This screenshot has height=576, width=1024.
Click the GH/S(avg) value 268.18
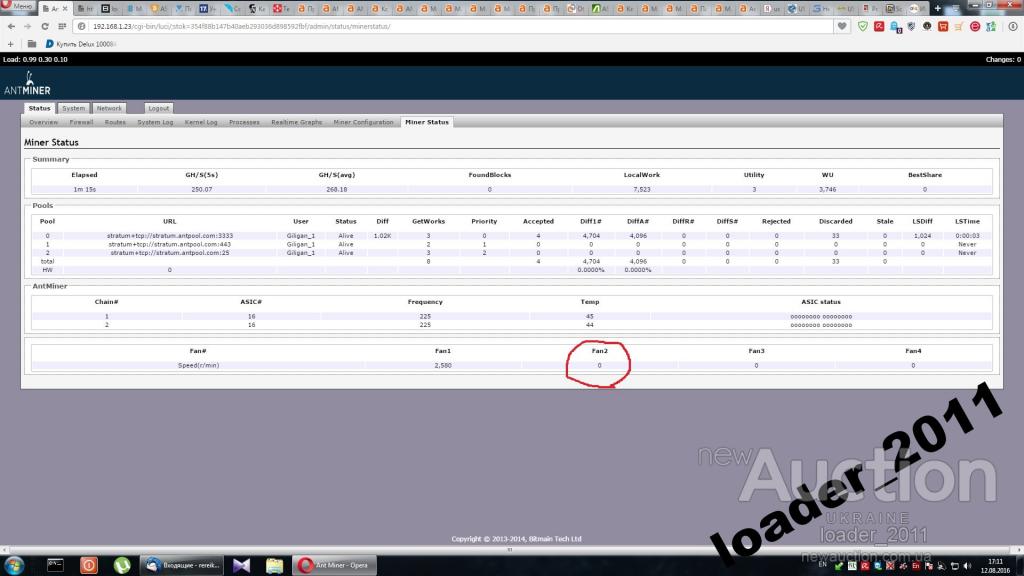tap(337, 189)
